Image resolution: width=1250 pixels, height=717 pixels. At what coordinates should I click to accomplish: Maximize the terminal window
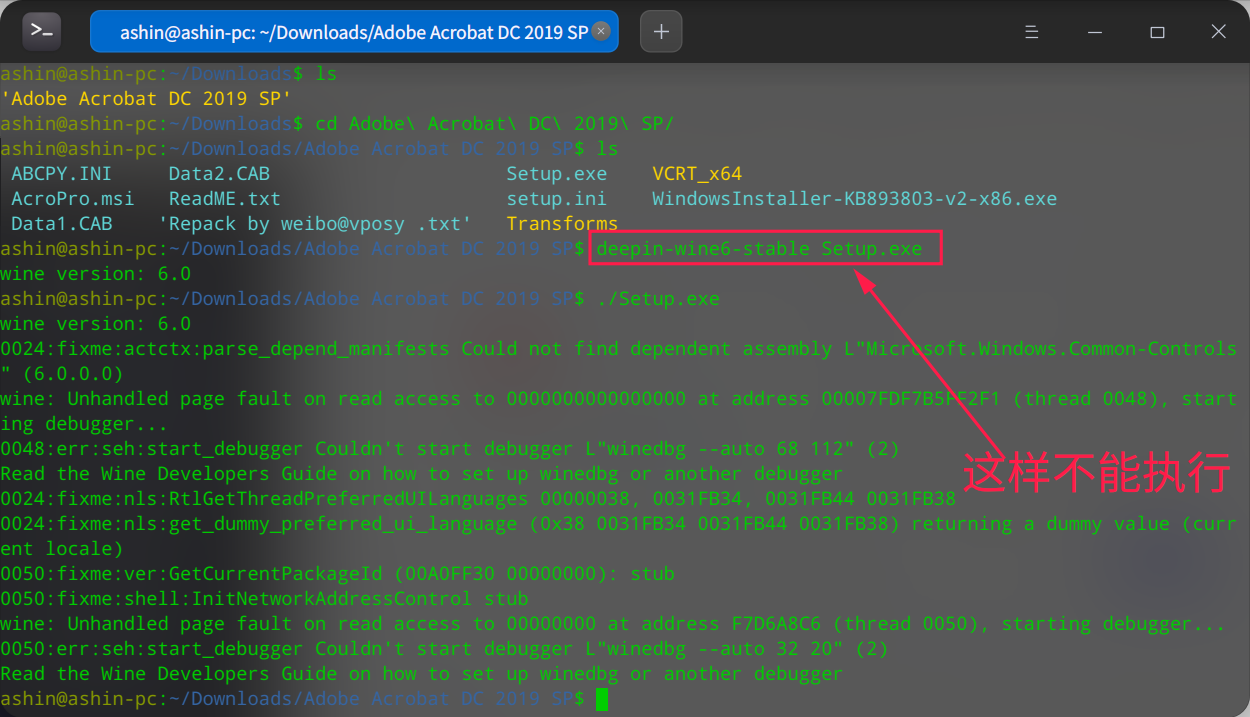click(1157, 32)
